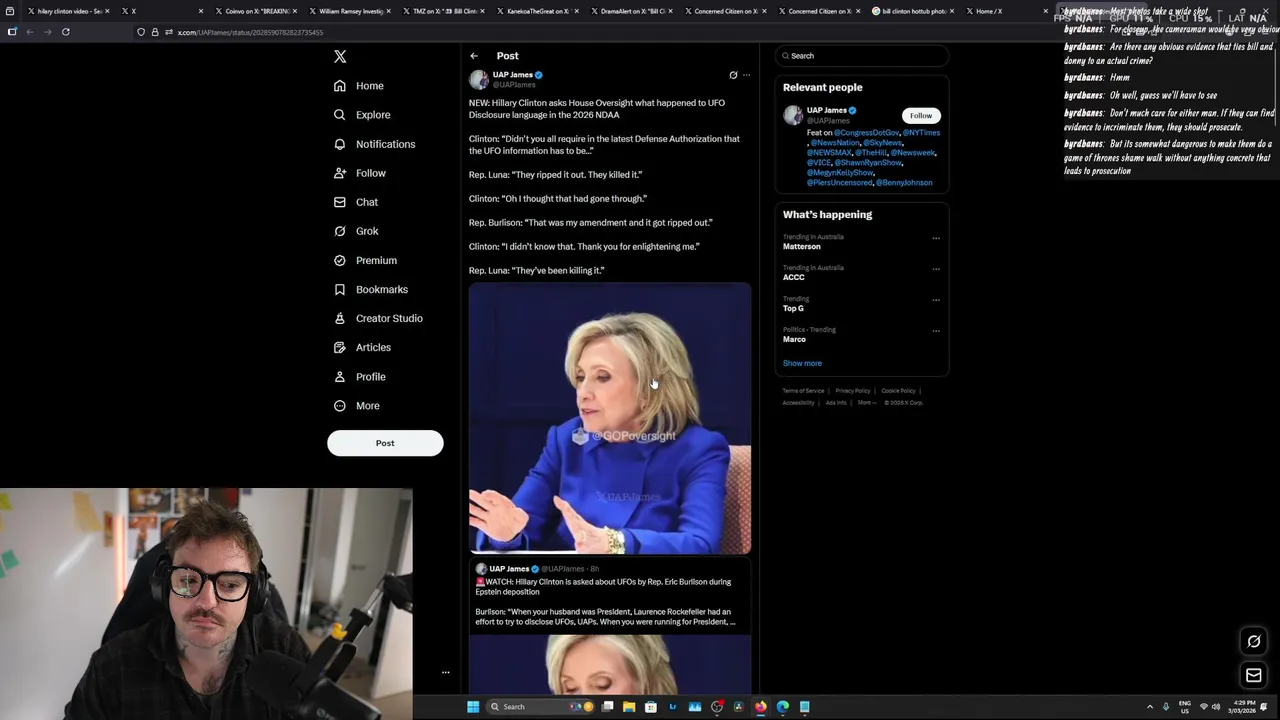Open the clock and date in taskbar
1280x720 pixels.
(x=1243, y=707)
